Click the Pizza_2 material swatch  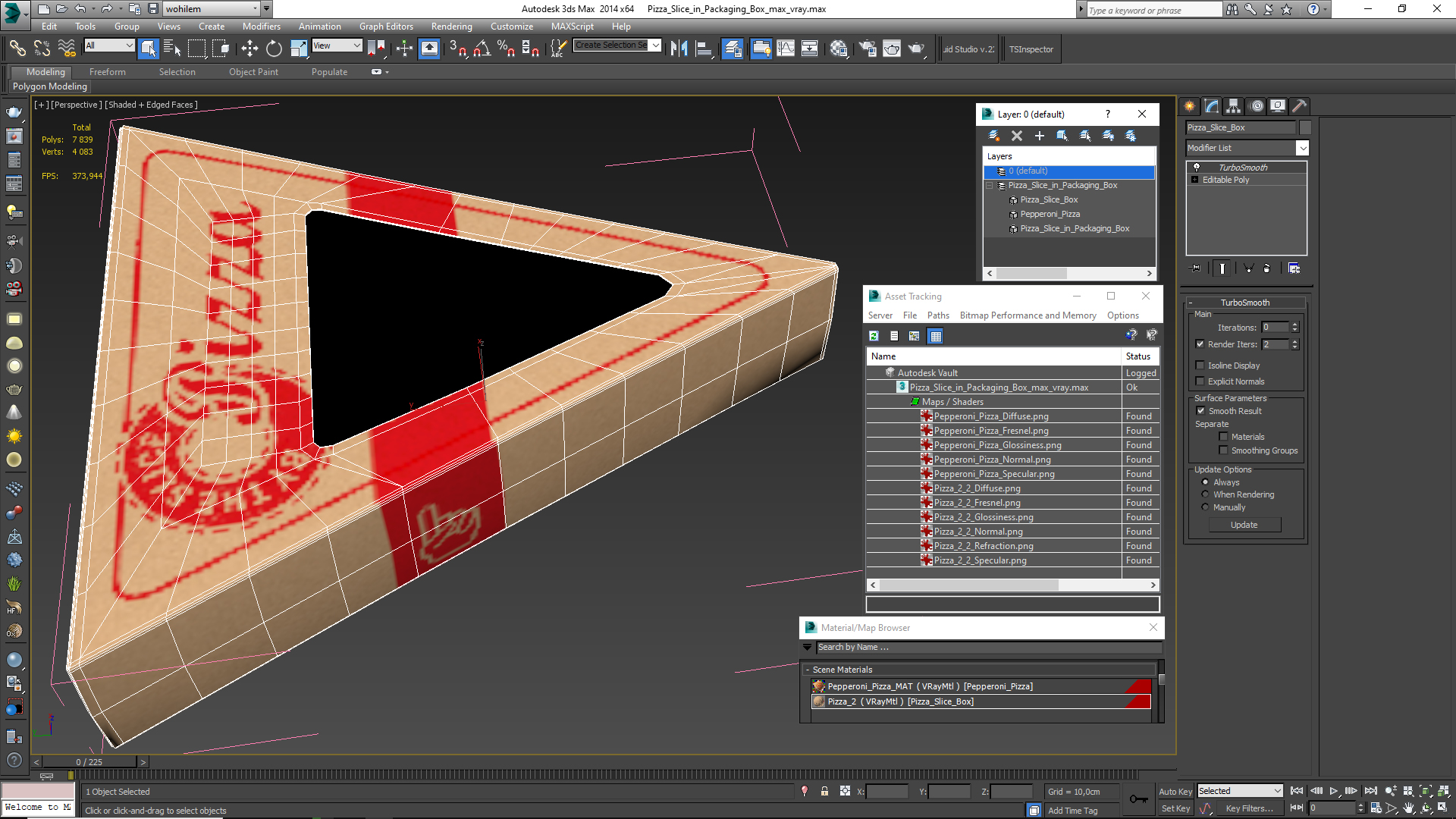coord(819,701)
